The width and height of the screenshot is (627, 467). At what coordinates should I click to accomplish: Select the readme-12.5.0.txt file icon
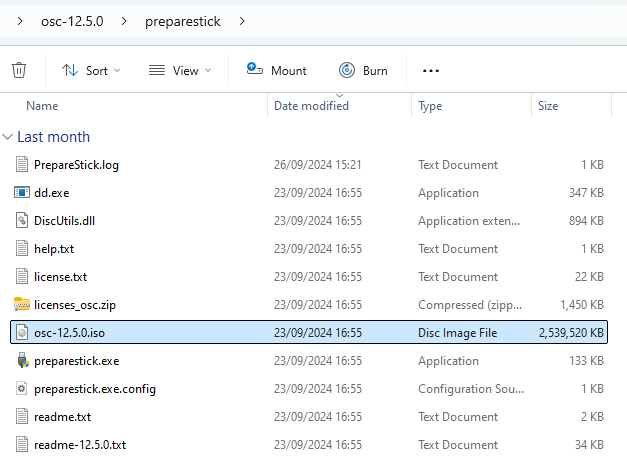pyautogui.click(x=22, y=444)
